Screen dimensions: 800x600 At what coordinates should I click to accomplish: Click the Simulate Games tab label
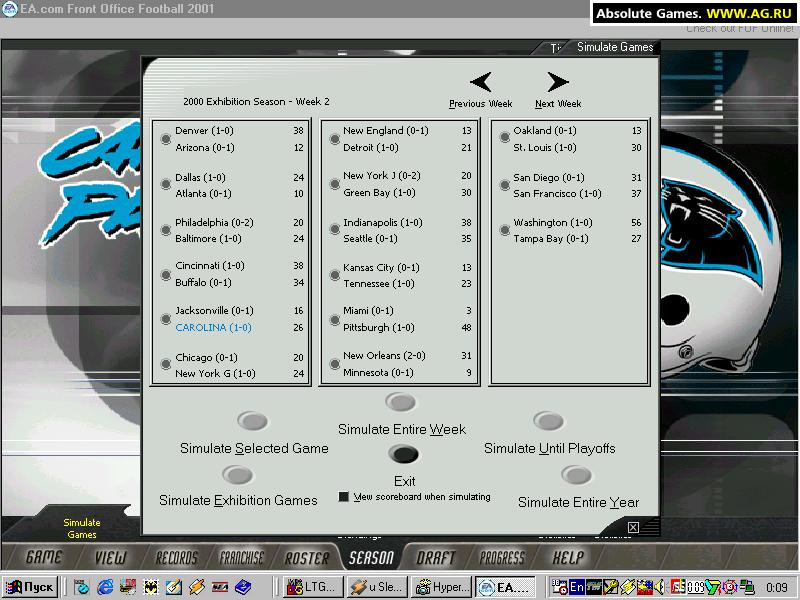coord(615,47)
